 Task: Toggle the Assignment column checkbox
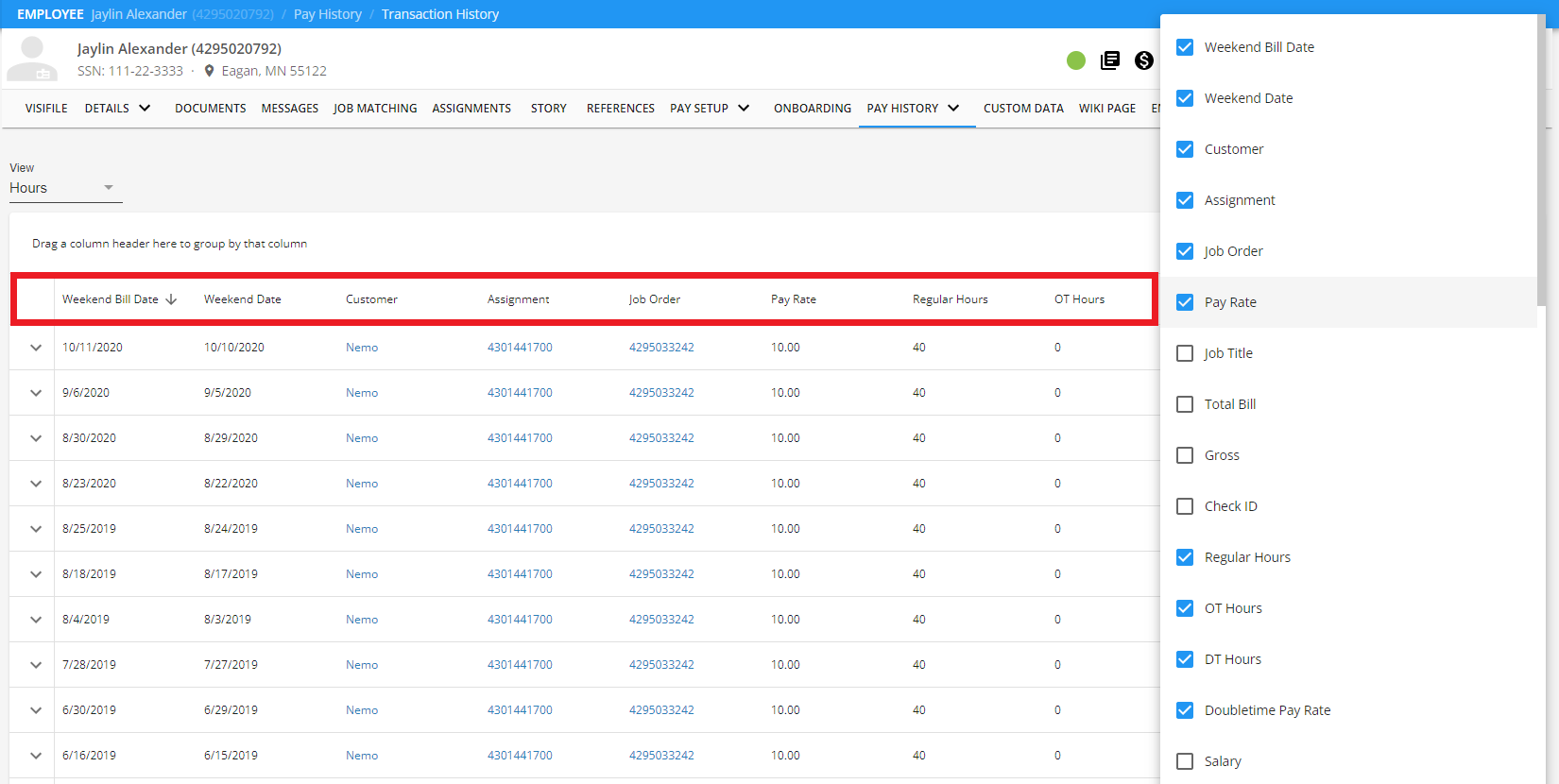[x=1185, y=200]
